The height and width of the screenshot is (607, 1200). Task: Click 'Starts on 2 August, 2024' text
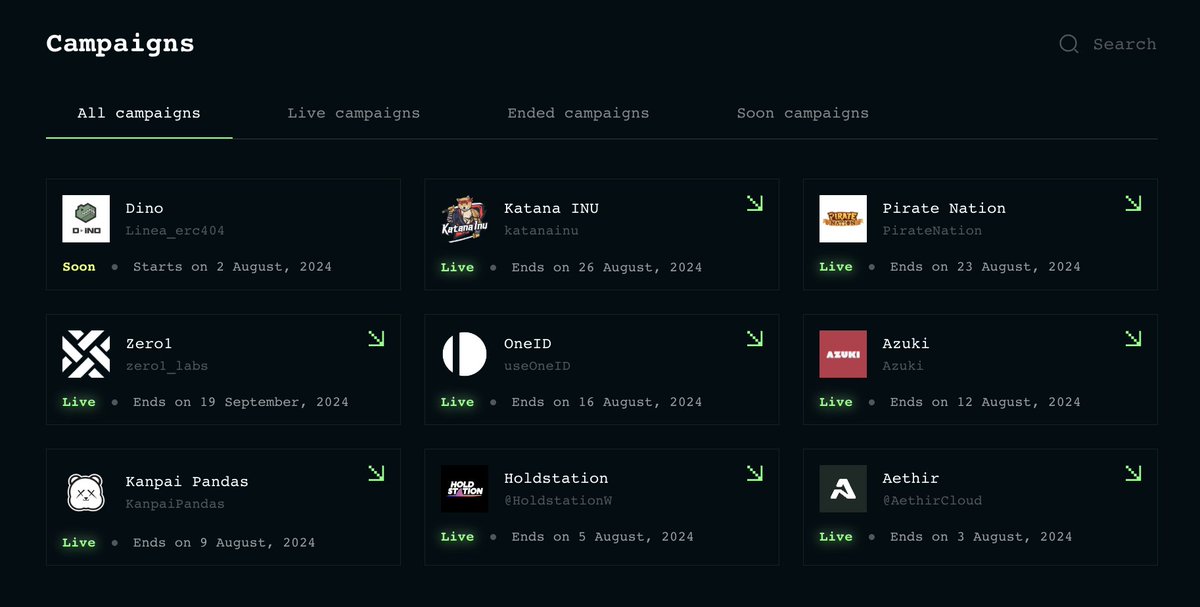point(232,267)
